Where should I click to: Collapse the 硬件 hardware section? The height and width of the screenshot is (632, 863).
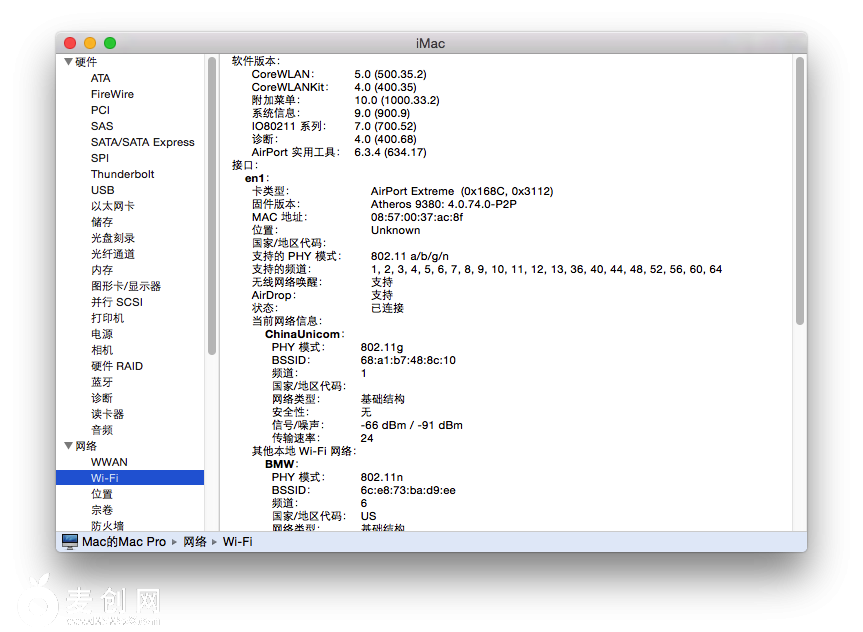tap(68, 62)
